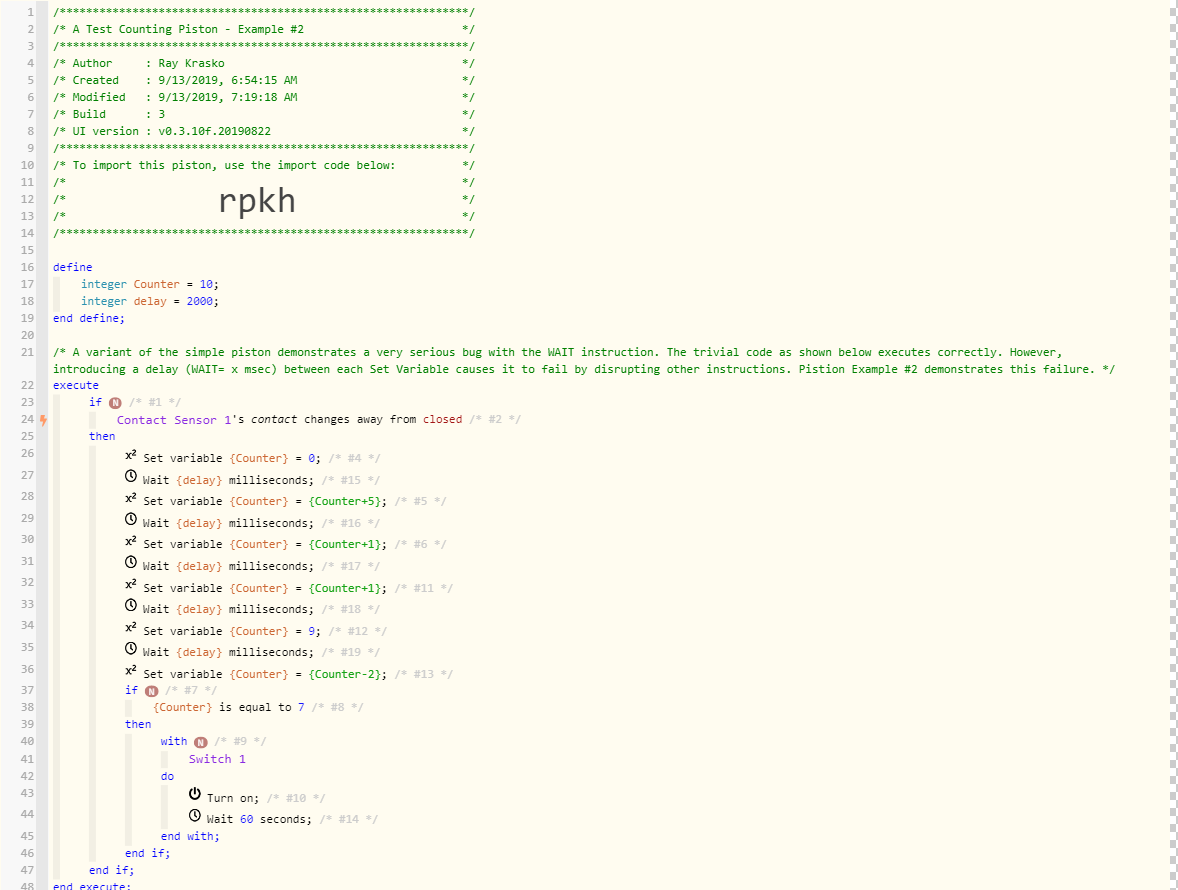Select Set variable Counter = 9 statement
The width and height of the screenshot is (1178, 890).
[x=232, y=632]
